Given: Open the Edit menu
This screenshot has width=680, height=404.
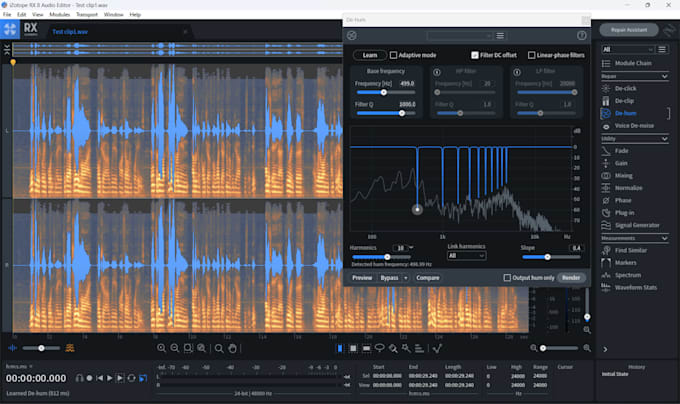Looking at the screenshot, I should [x=21, y=14].
